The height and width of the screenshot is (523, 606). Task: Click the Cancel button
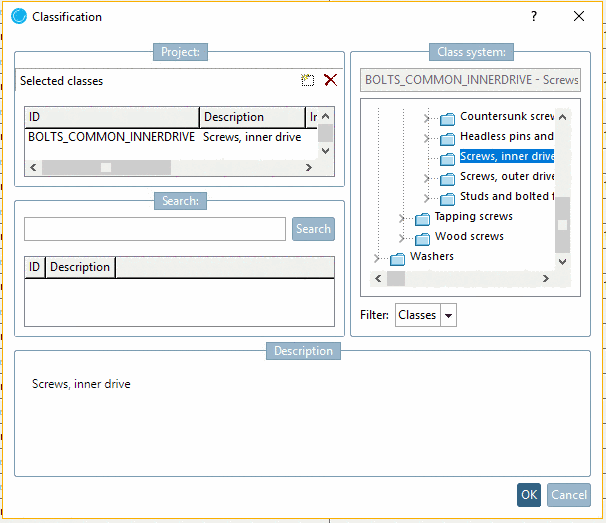pyautogui.click(x=569, y=494)
